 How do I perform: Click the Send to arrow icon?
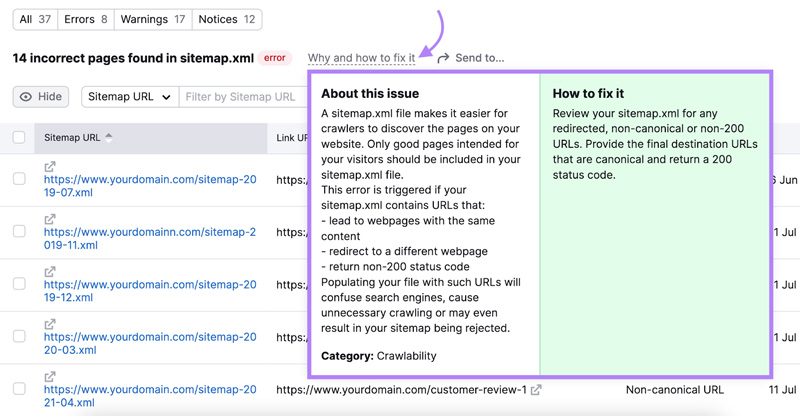[443, 58]
